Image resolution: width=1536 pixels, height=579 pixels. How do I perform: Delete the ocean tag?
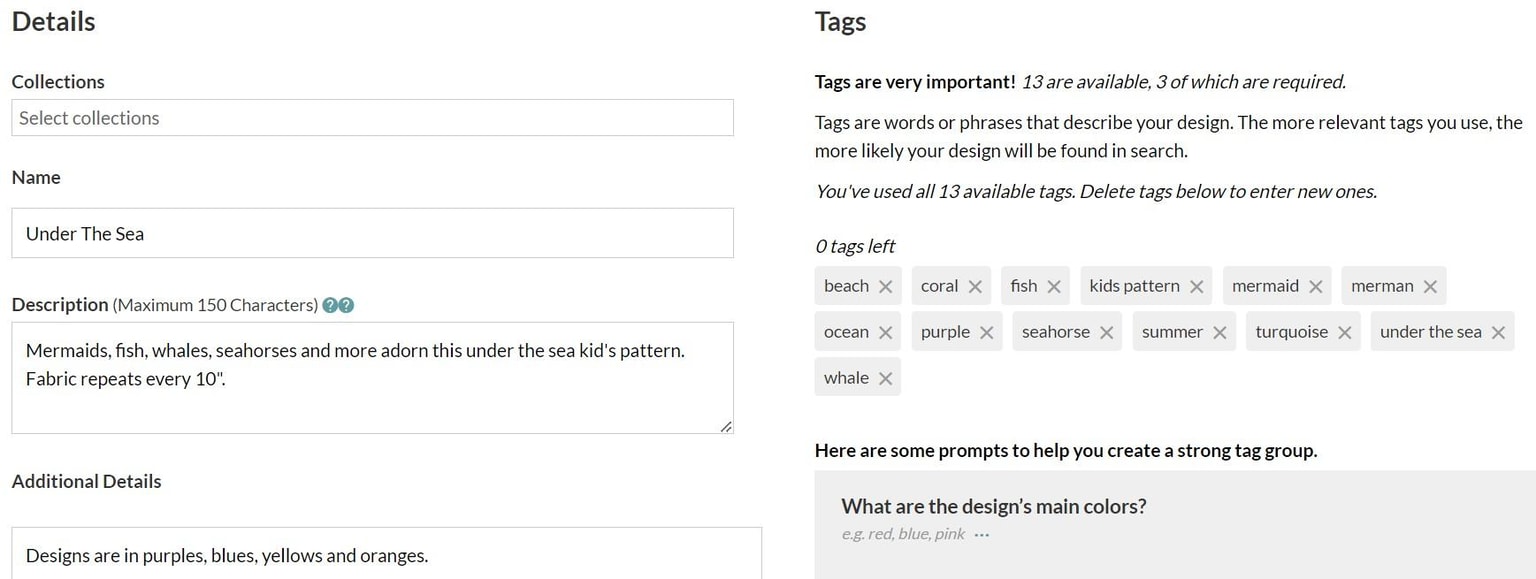pos(885,332)
